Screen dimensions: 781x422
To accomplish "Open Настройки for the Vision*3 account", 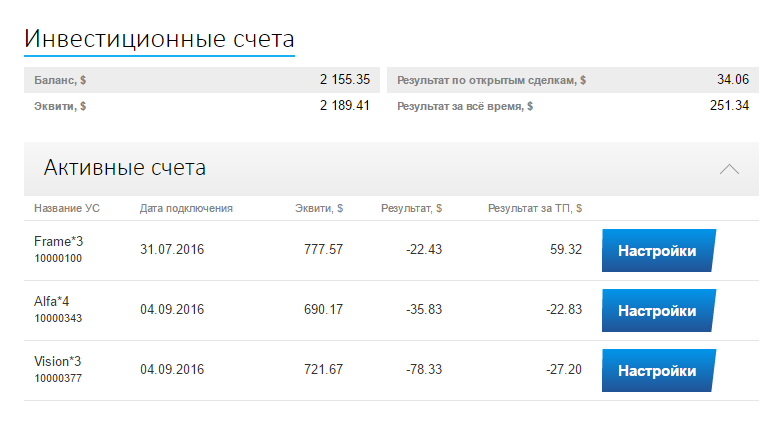I will tap(657, 371).
